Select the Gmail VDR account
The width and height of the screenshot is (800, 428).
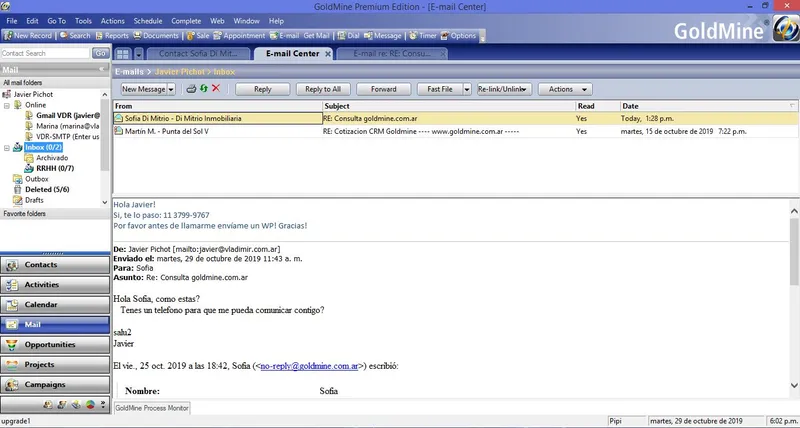68,116
